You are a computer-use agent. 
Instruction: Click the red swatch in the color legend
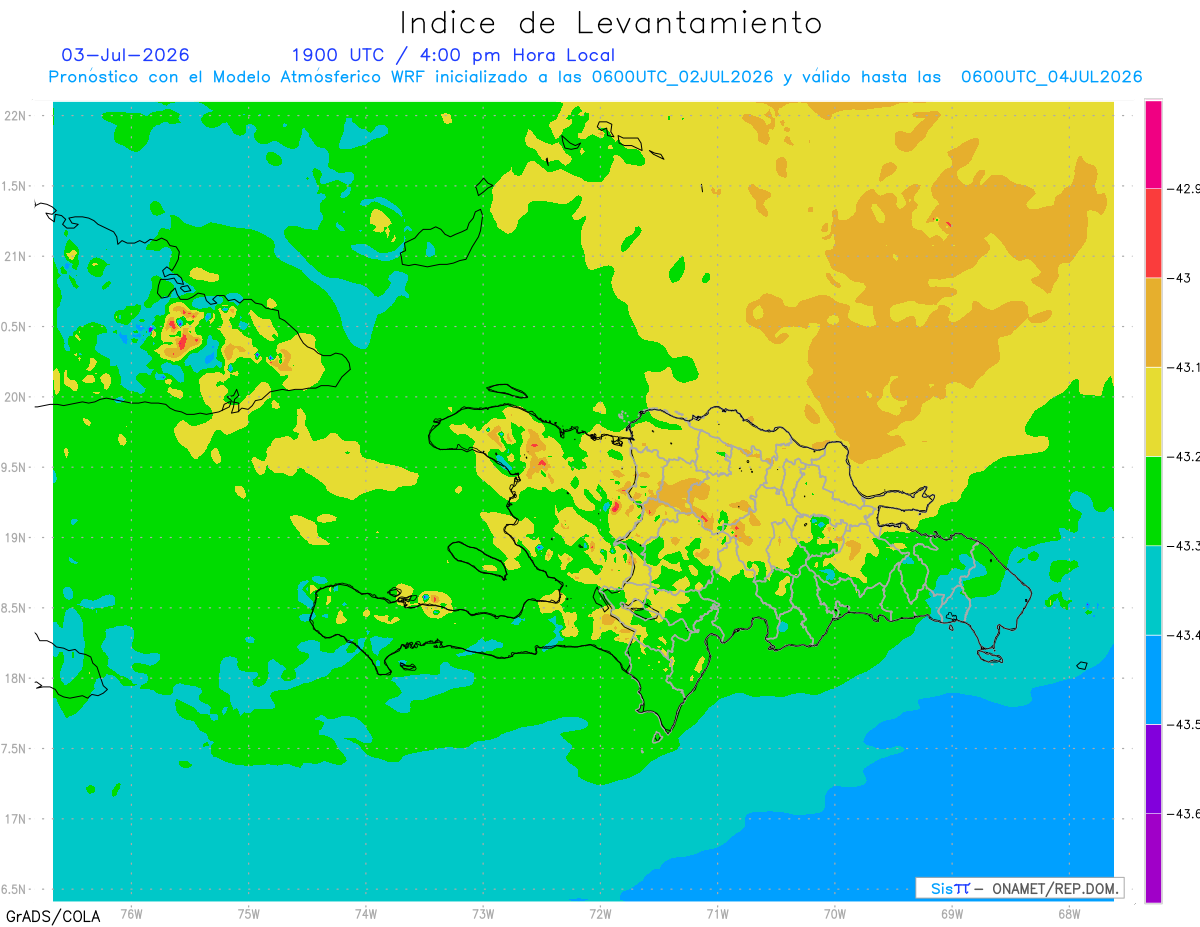(1153, 233)
